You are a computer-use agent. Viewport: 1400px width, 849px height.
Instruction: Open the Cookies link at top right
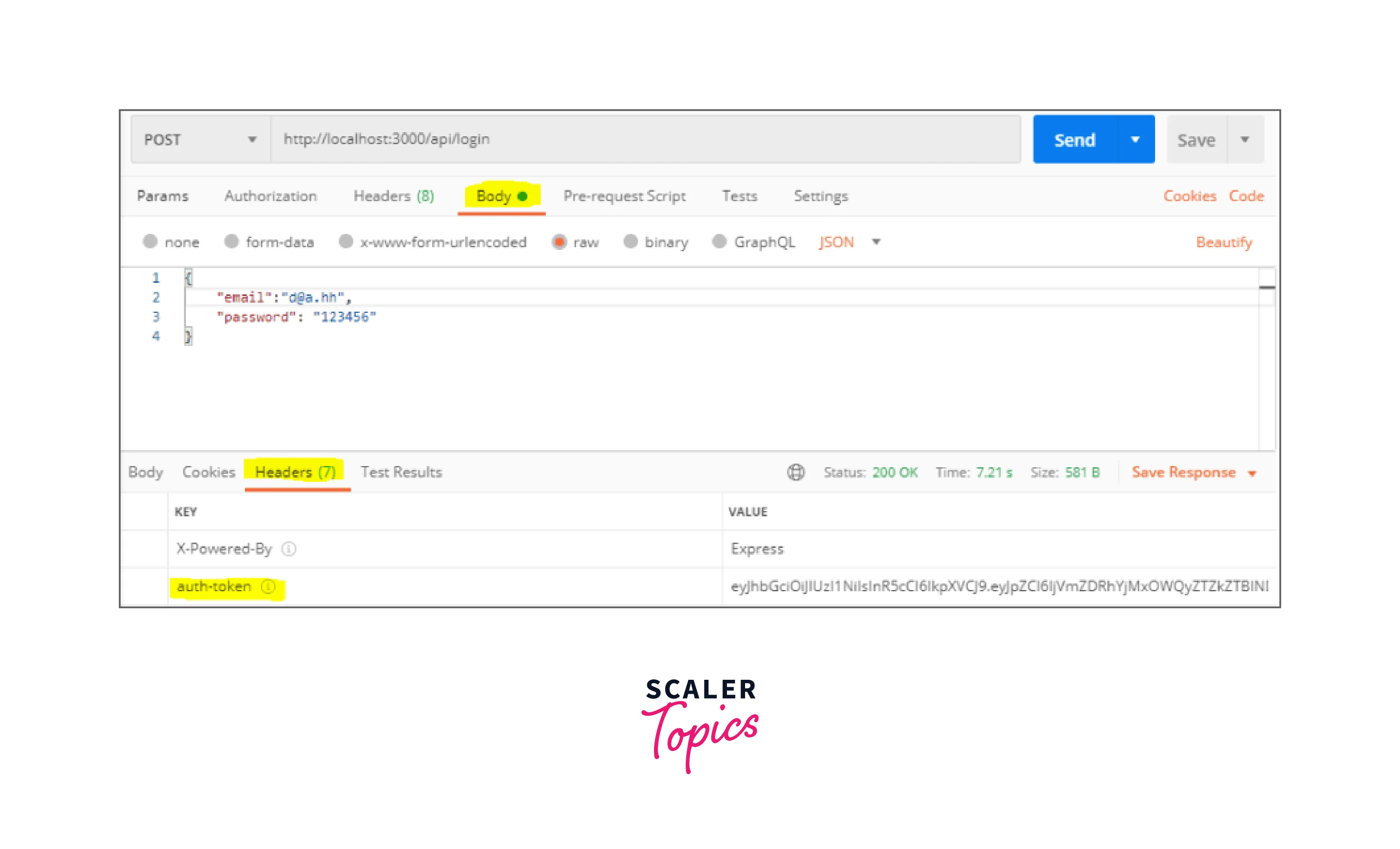pyautogui.click(x=1189, y=196)
